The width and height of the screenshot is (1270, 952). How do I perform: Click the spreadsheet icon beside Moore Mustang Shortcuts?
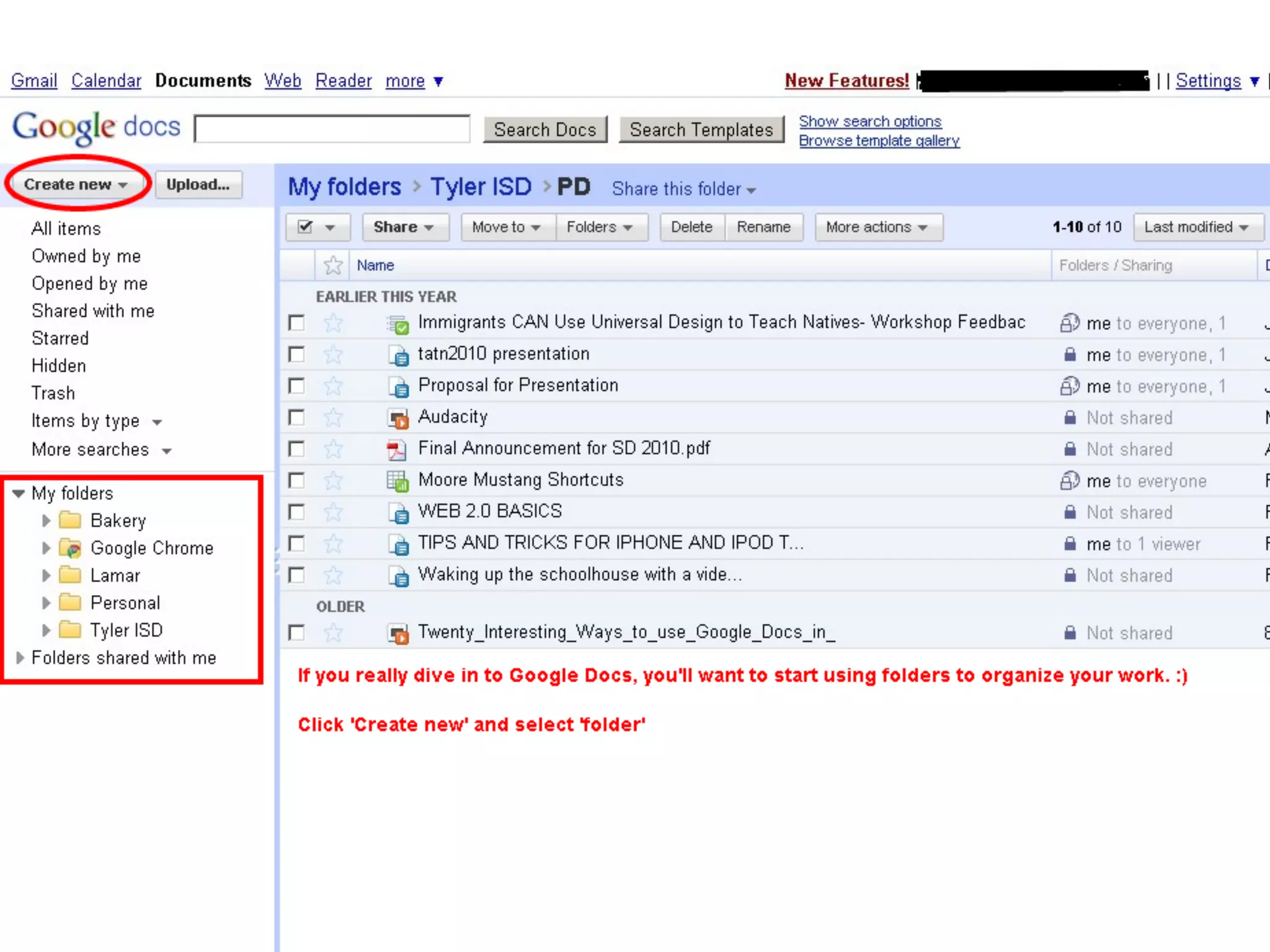point(397,481)
